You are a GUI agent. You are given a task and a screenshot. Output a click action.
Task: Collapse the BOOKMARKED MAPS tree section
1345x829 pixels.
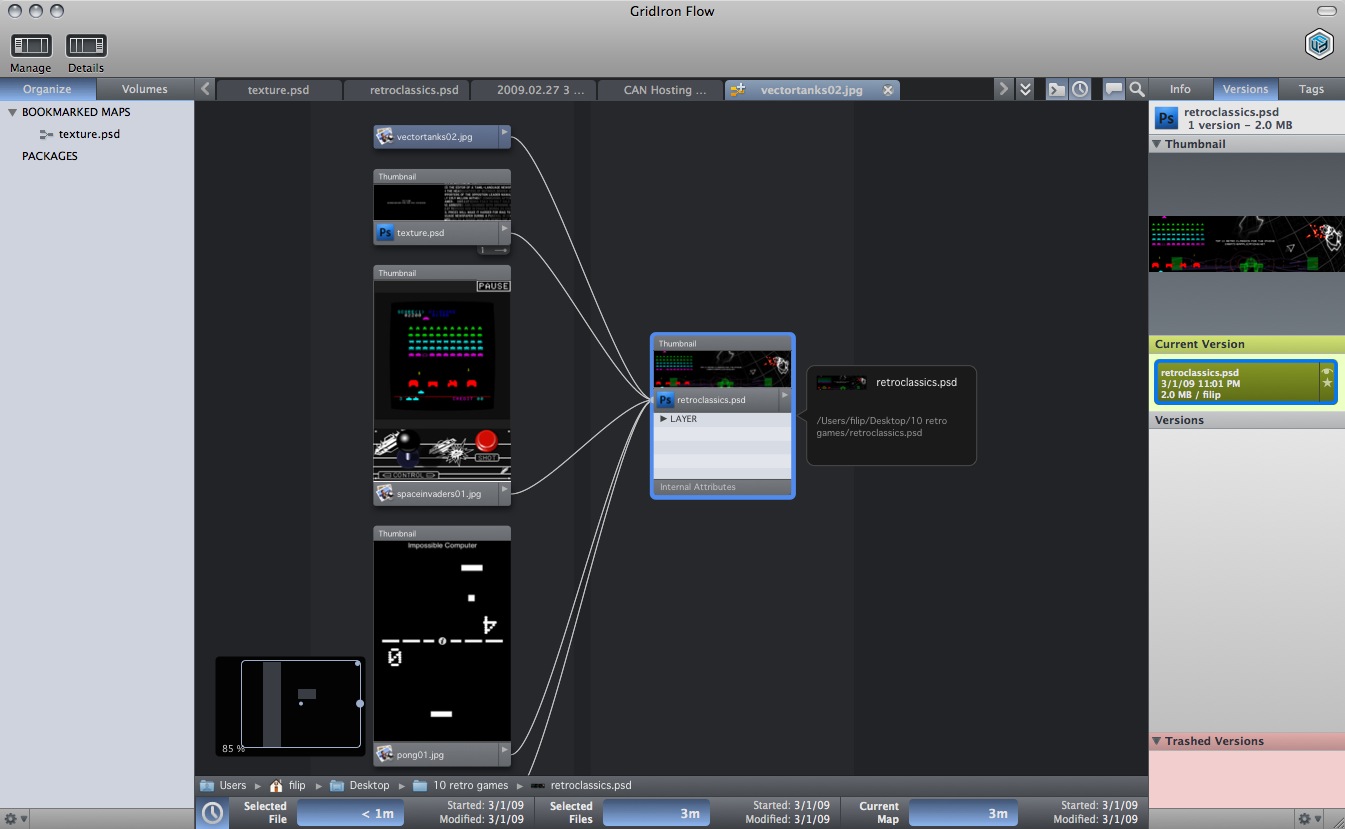click(x=12, y=112)
